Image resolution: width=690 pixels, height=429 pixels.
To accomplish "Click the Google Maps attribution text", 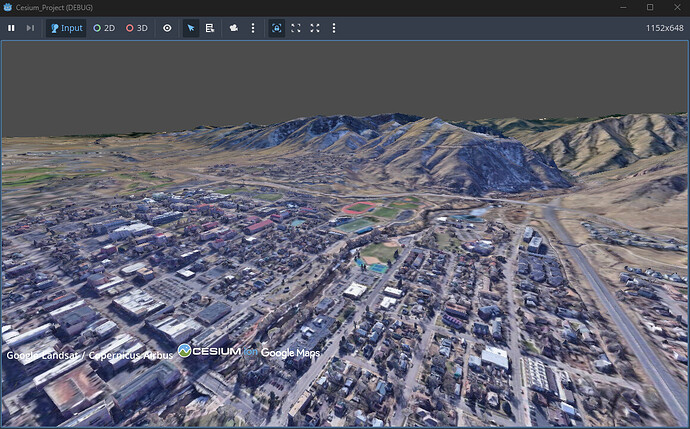I will (x=291, y=353).
